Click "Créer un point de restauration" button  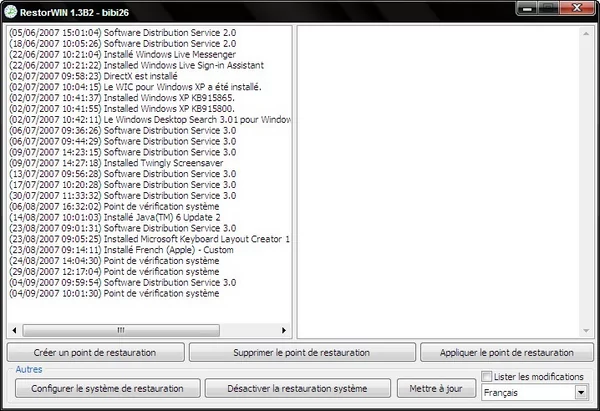(x=95, y=352)
